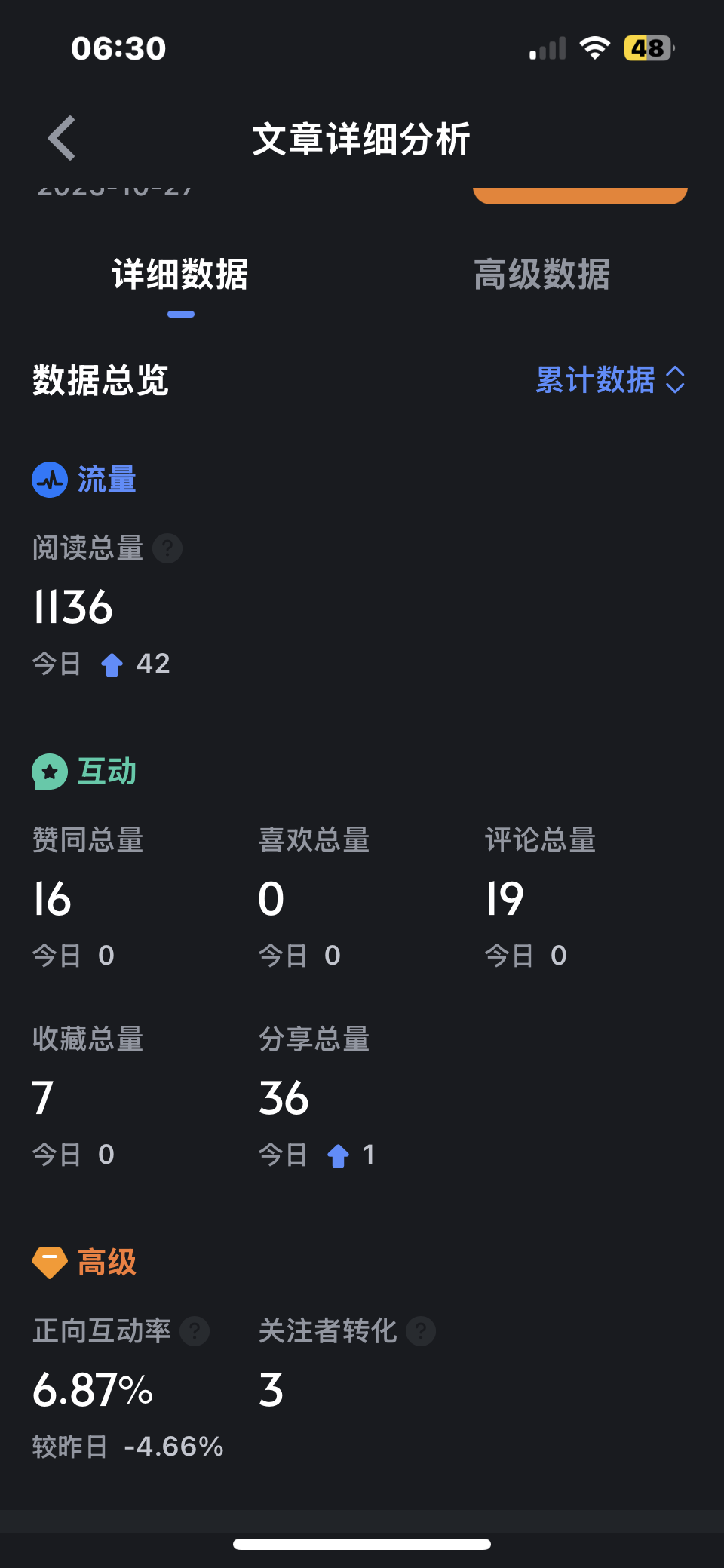Tap the 赞同总量 count 16
This screenshot has height=1568, width=724.
tap(52, 899)
